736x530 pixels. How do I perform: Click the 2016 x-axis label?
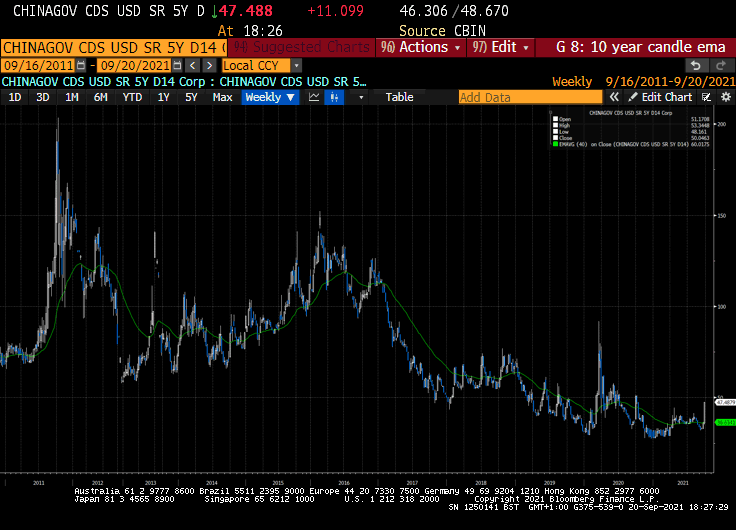344,483
